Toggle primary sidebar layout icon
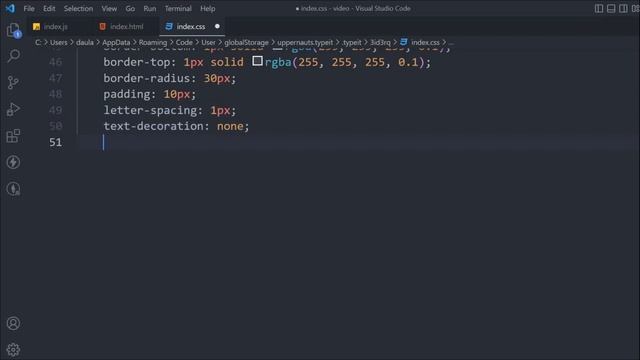 [x=599, y=9]
